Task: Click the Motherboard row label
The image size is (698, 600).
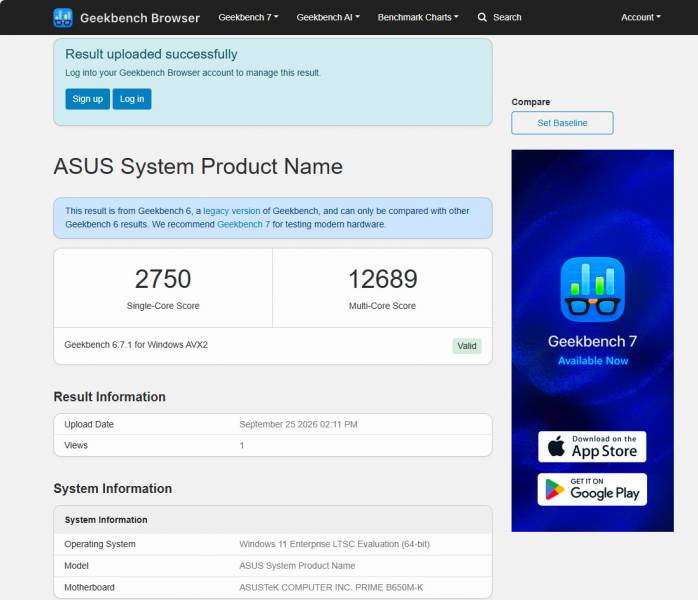Action: [x=89, y=588]
